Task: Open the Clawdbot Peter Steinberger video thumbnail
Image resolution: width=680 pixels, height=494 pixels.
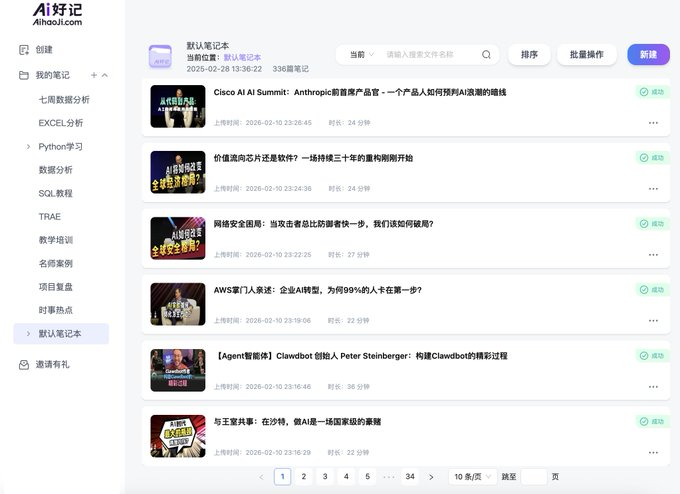Action: (x=178, y=370)
